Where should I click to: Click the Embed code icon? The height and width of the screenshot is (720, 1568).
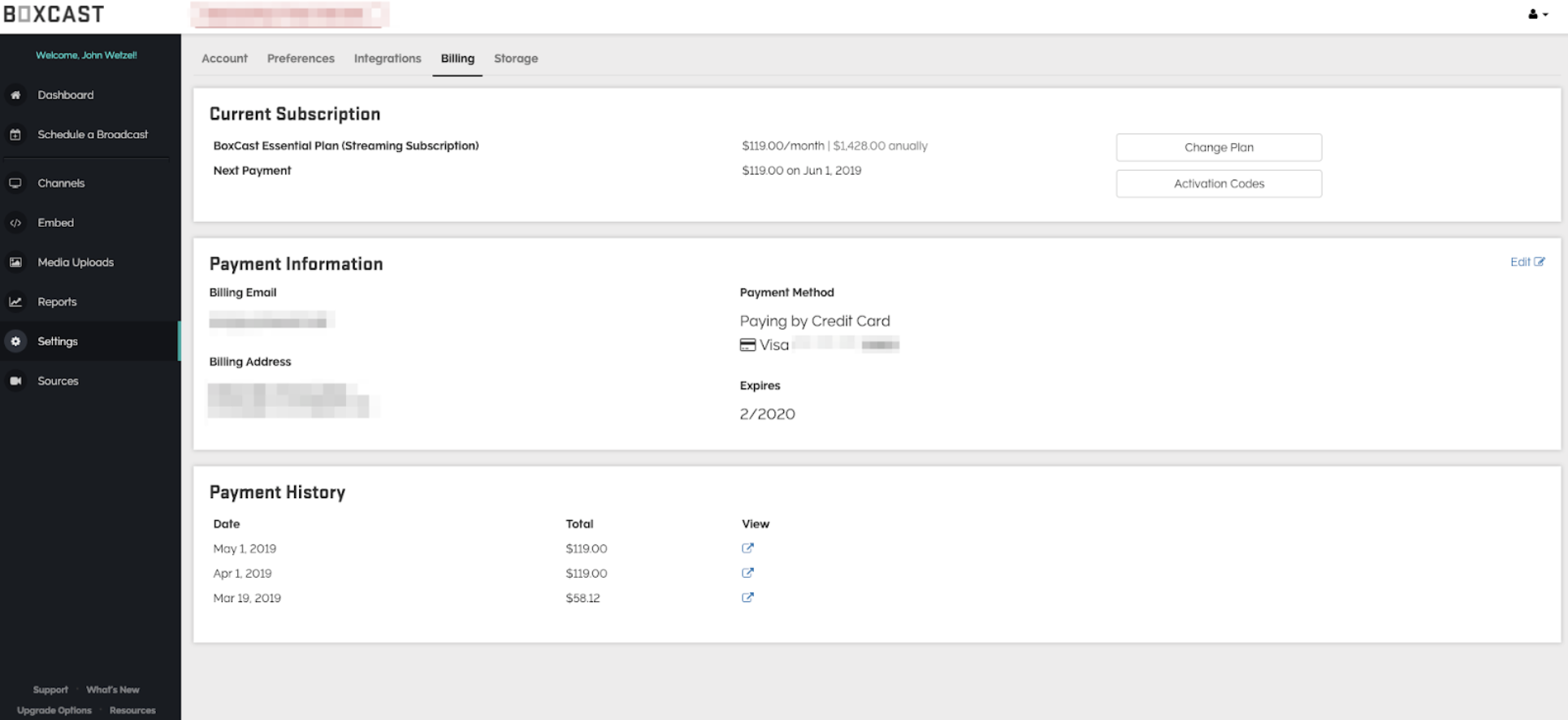(15, 223)
